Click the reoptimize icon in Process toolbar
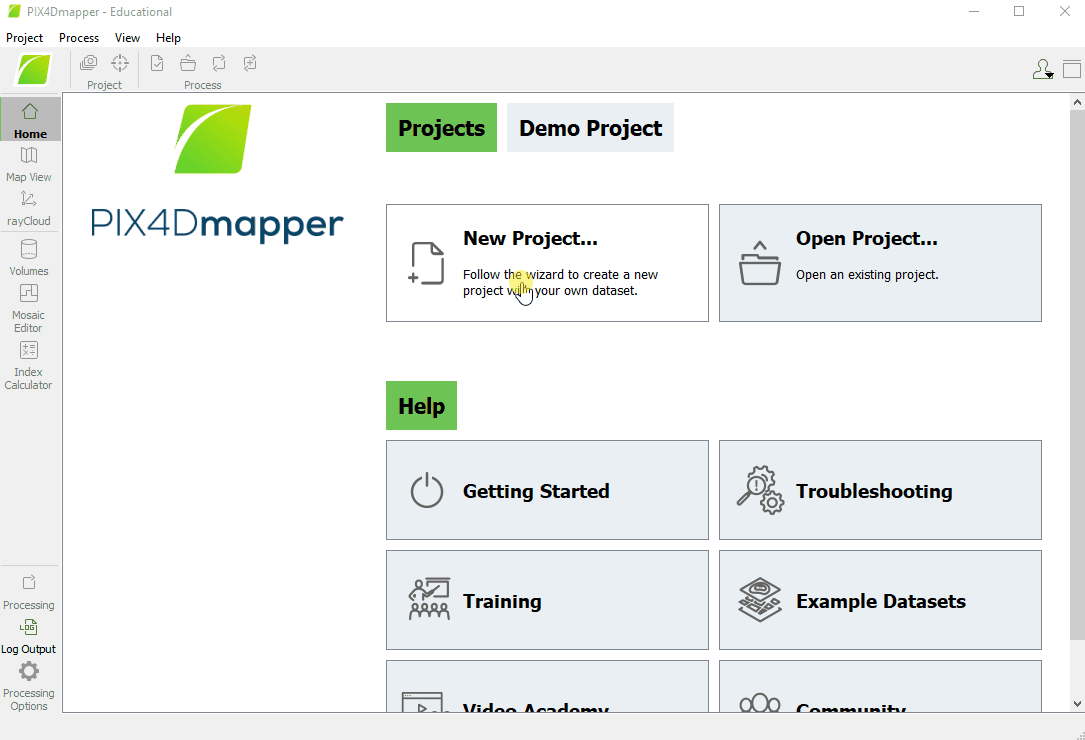 tap(219, 63)
